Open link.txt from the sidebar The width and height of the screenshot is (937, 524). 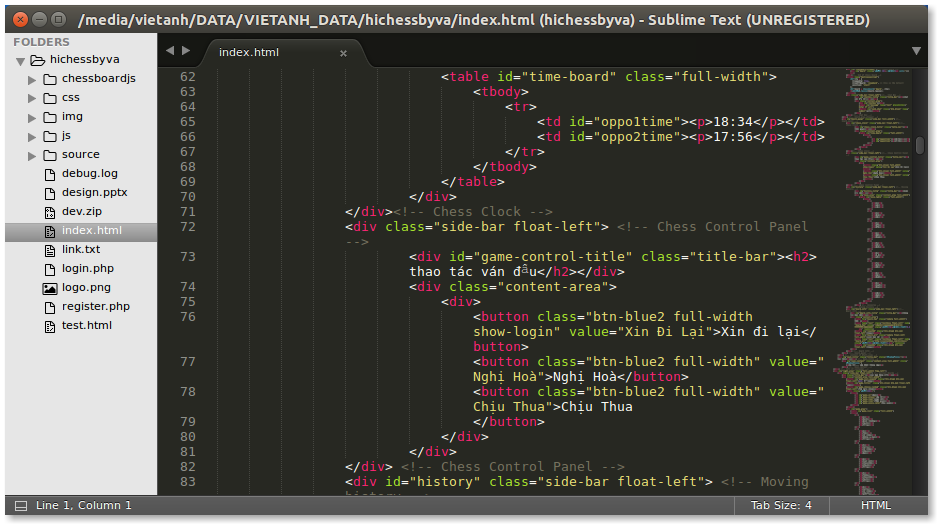(x=81, y=249)
